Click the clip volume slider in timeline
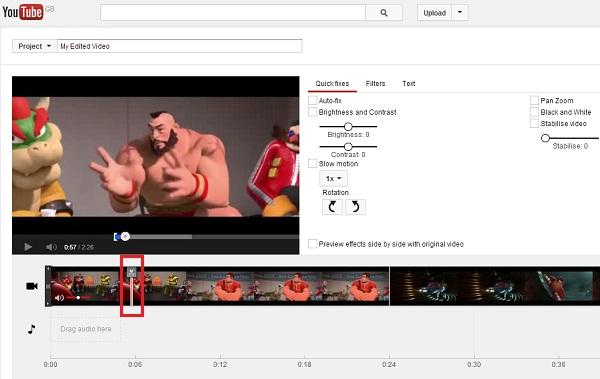This screenshot has width=600, height=379. click(78, 297)
